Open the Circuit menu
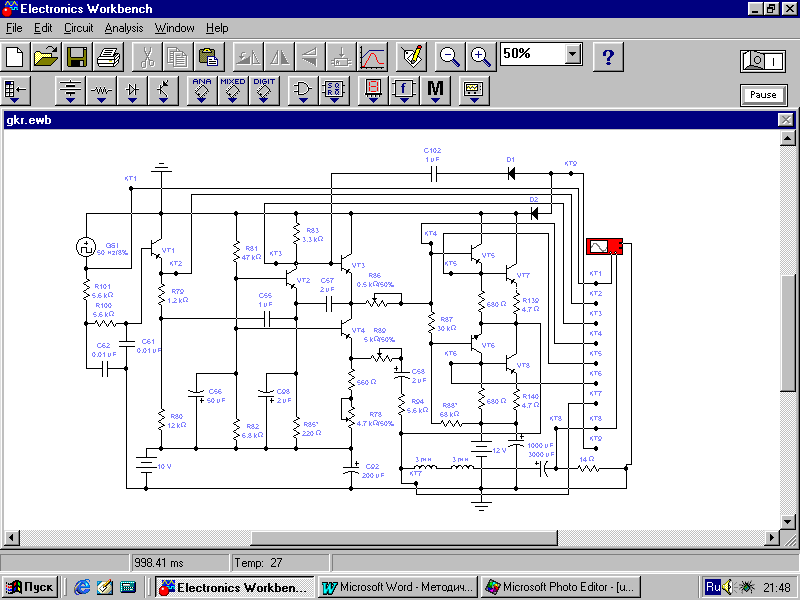The image size is (800, 600). 78,28
